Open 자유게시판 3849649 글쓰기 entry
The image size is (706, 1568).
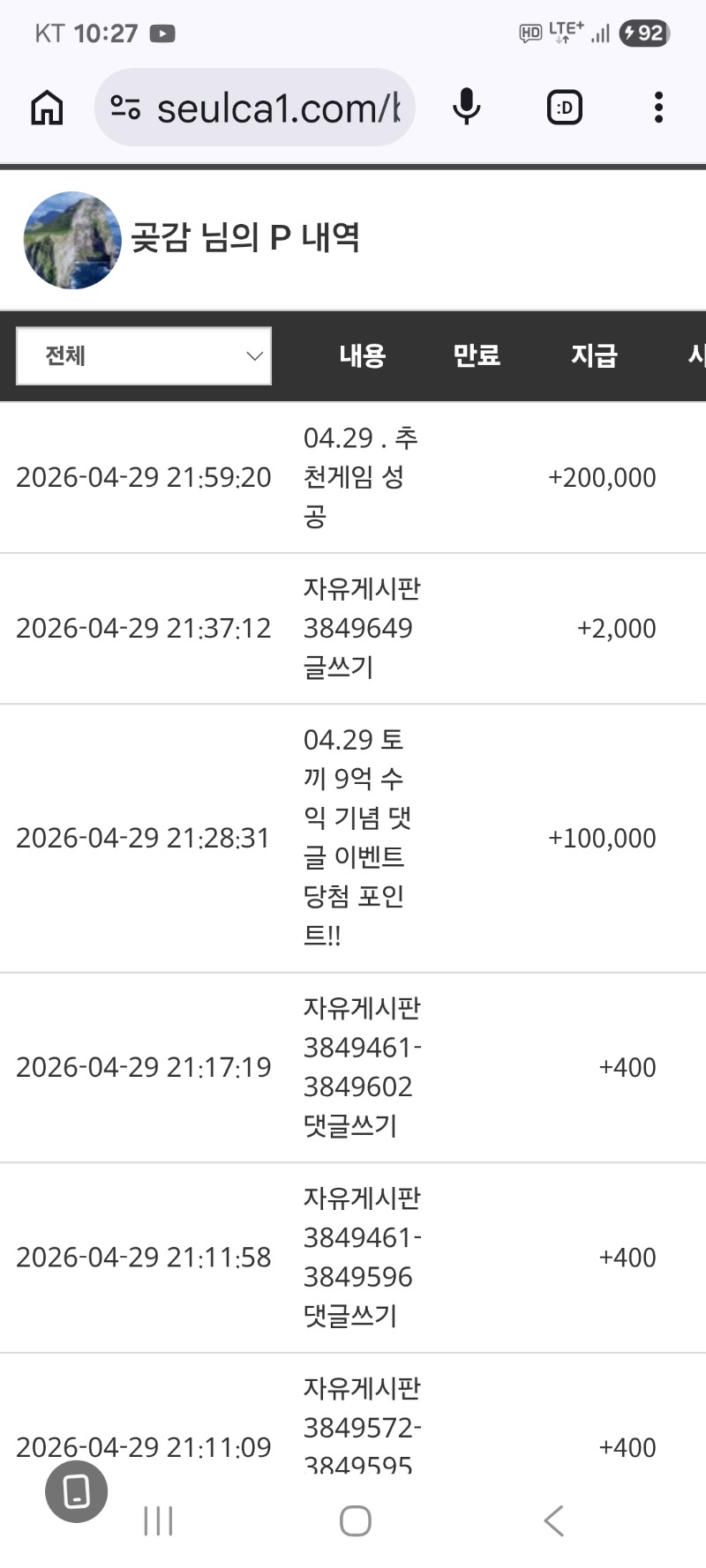click(x=362, y=628)
